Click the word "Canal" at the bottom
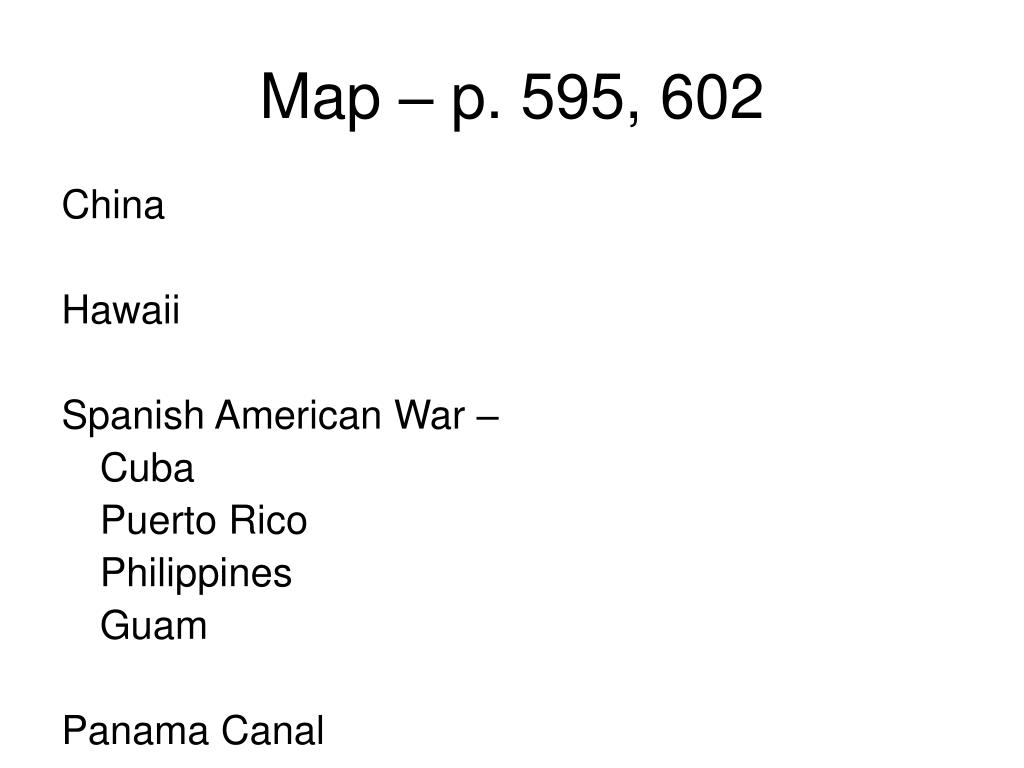1024x768 pixels. [272, 731]
